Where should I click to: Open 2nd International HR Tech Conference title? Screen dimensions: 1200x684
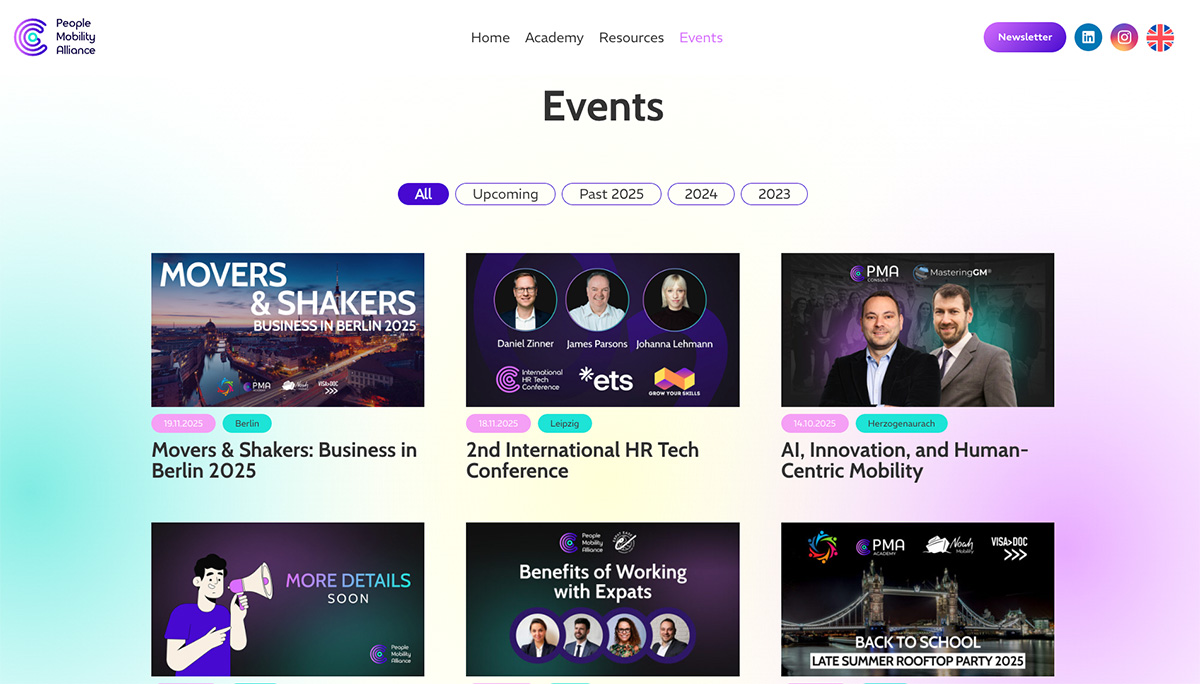[x=582, y=460]
